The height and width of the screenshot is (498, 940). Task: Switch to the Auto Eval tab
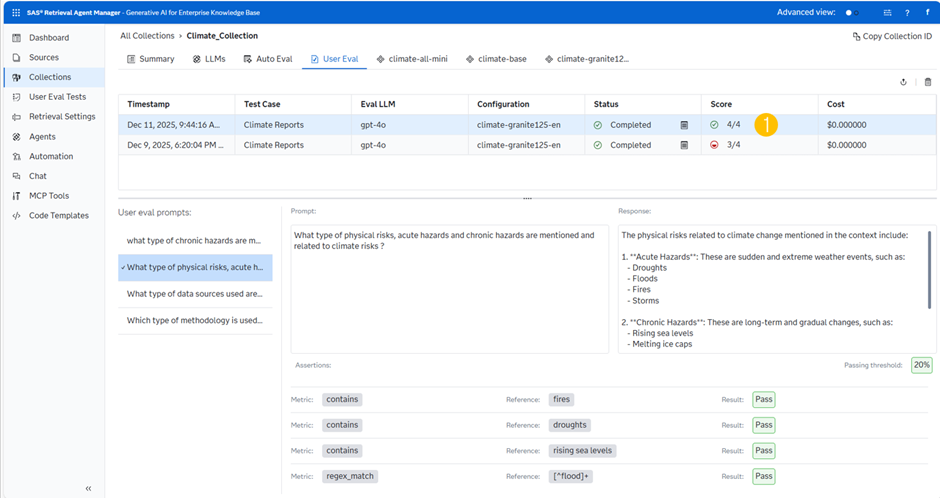267,59
